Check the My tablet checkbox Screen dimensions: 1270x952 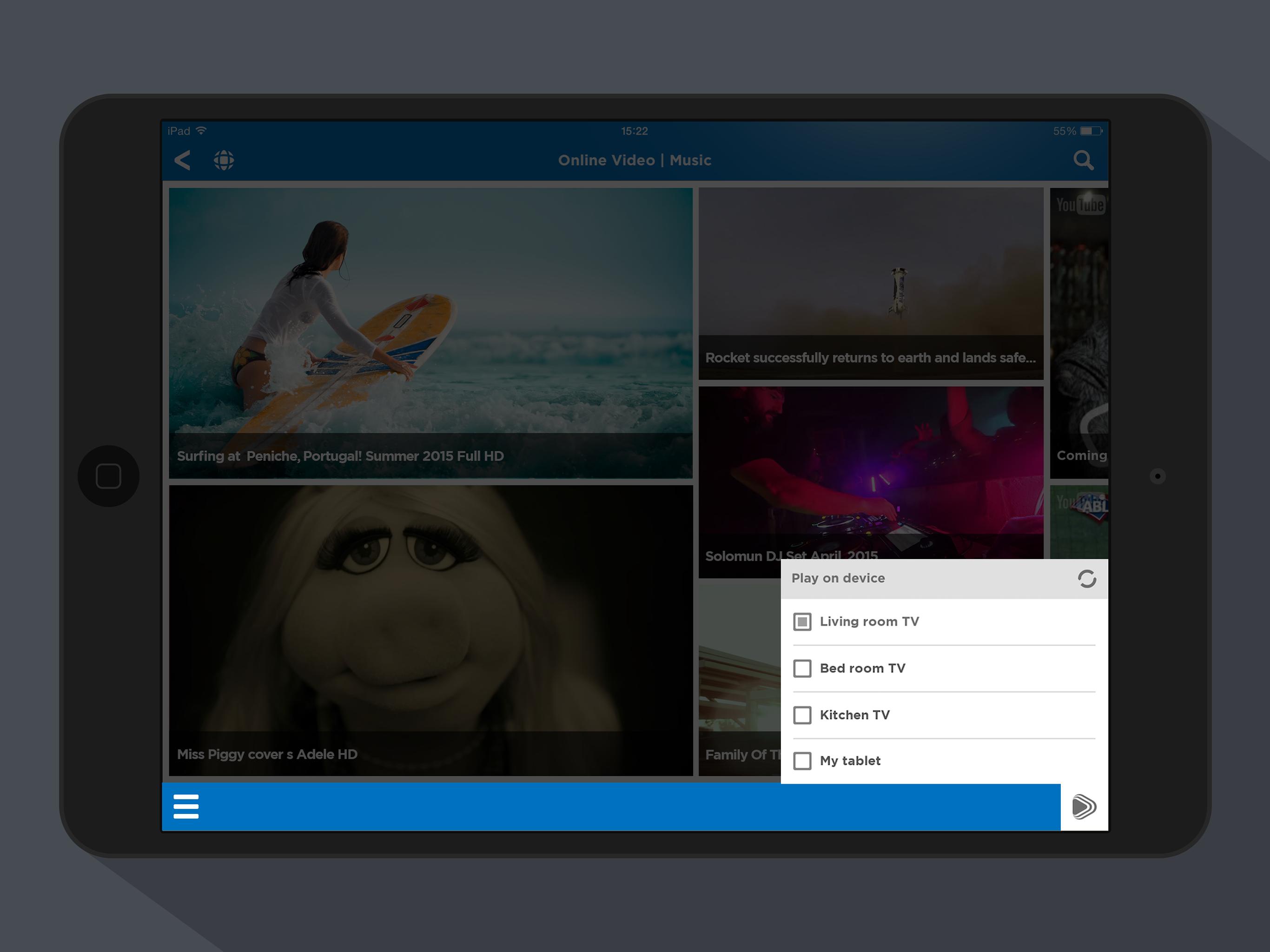click(x=802, y=761)
